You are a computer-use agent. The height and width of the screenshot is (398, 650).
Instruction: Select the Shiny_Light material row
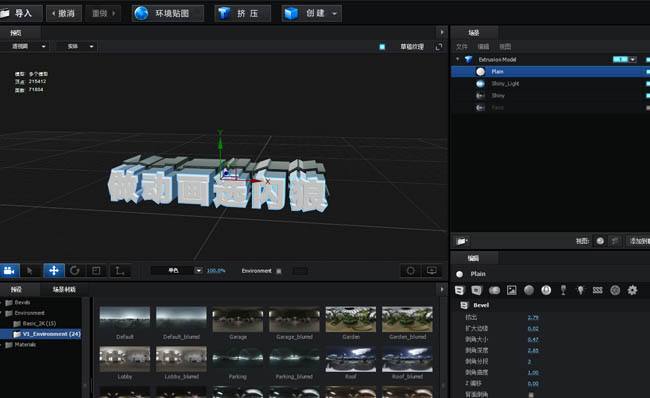click(x=550, y=83)
